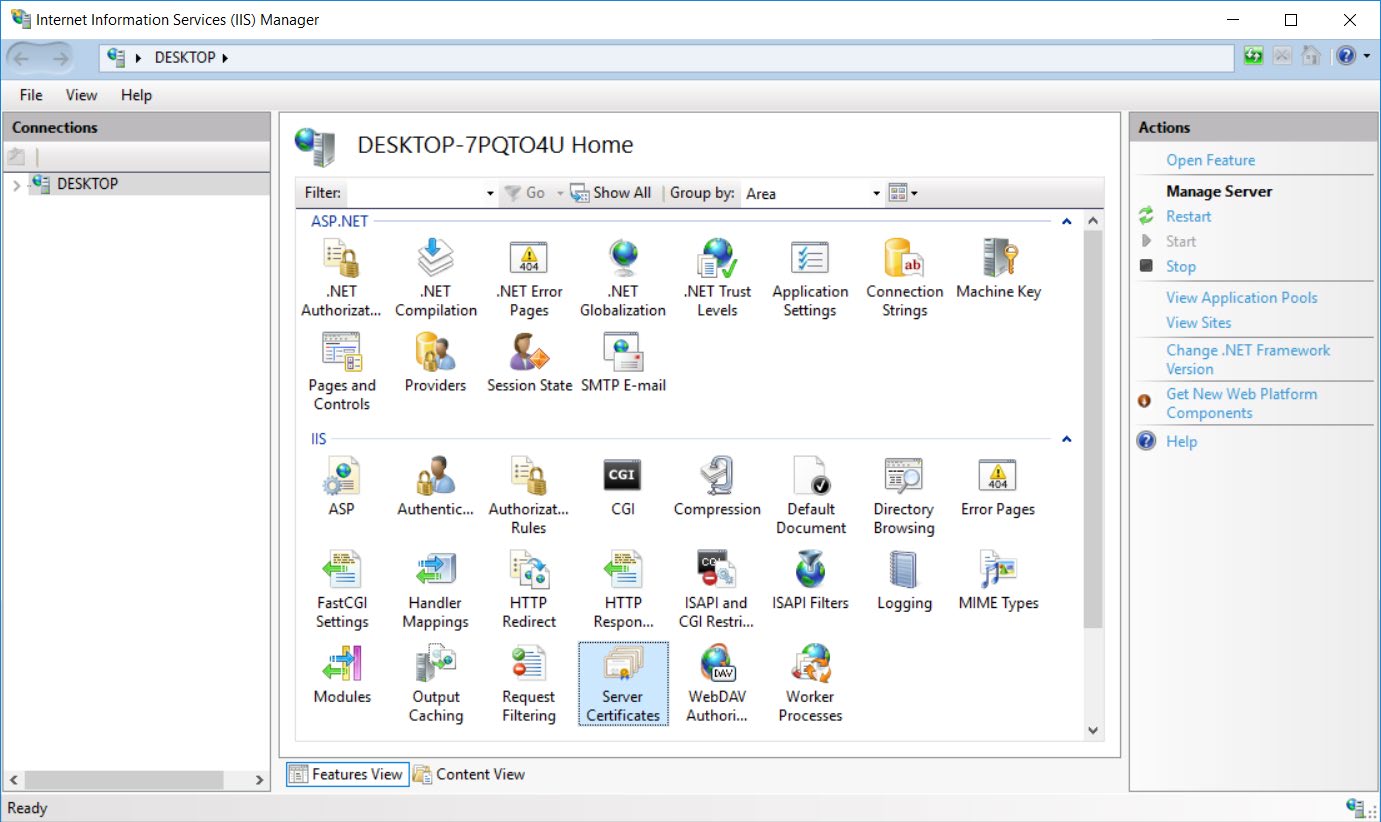Click View Application Pools link
1381x822 pixels.
click(1242, 297)
